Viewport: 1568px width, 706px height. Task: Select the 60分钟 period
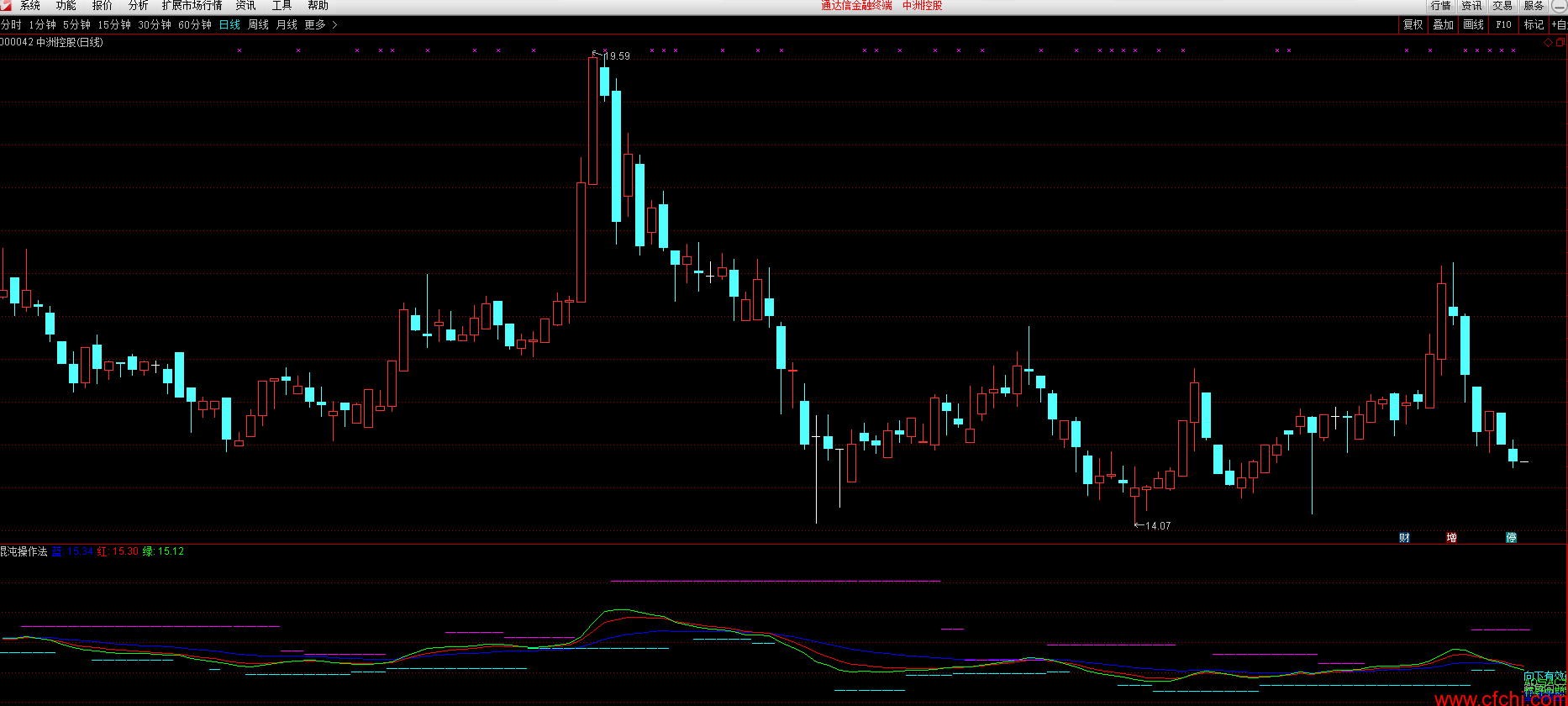point(195,24)
